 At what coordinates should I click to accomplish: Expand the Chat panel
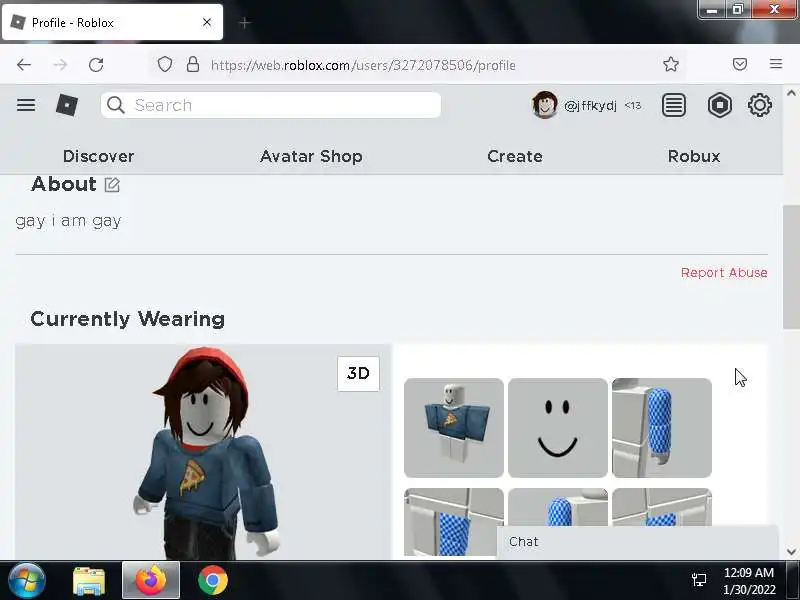(x=637, y=541)
